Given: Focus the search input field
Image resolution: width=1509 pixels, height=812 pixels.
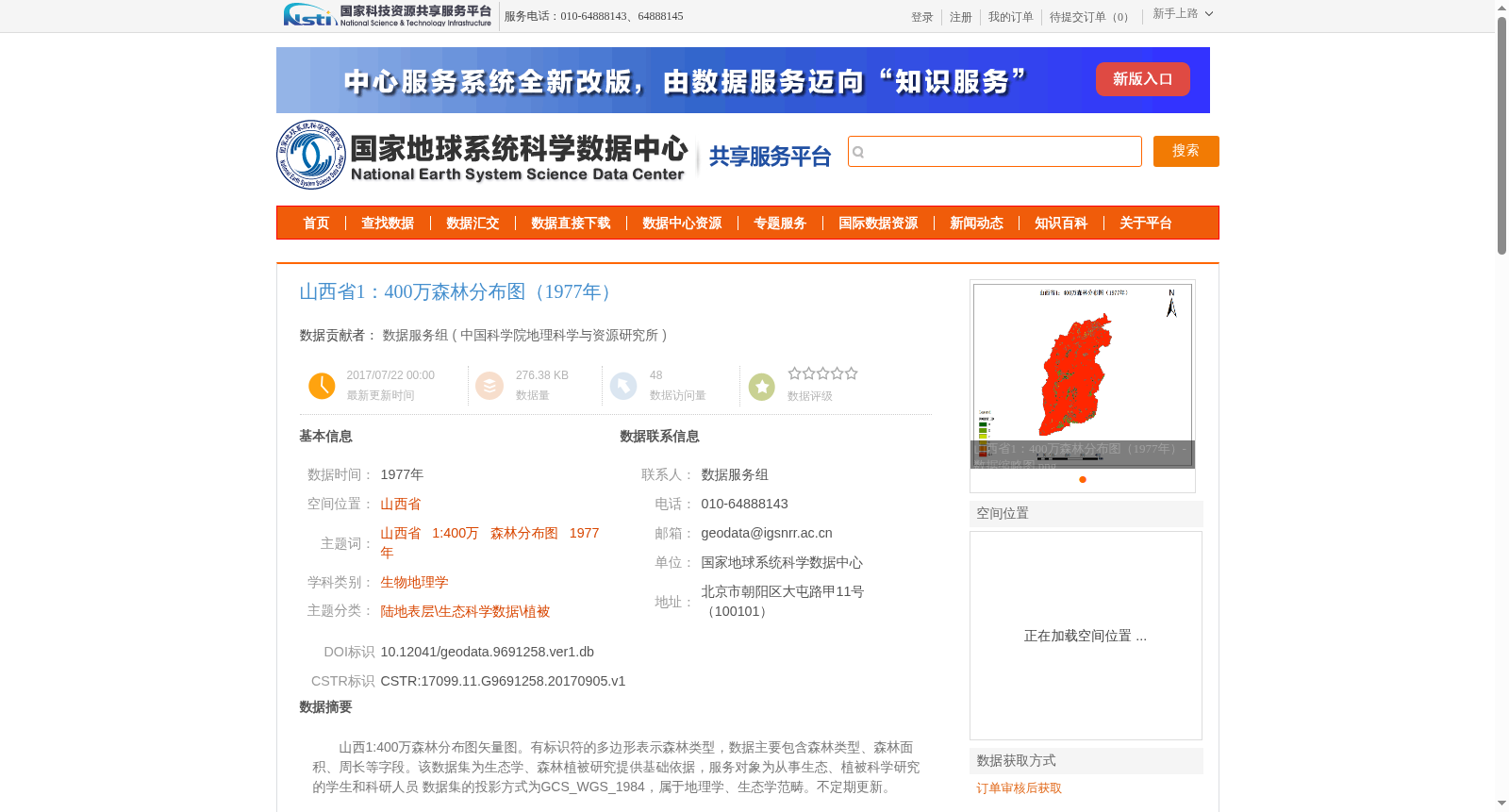Looking at the screenshot, I should point(995,151).
